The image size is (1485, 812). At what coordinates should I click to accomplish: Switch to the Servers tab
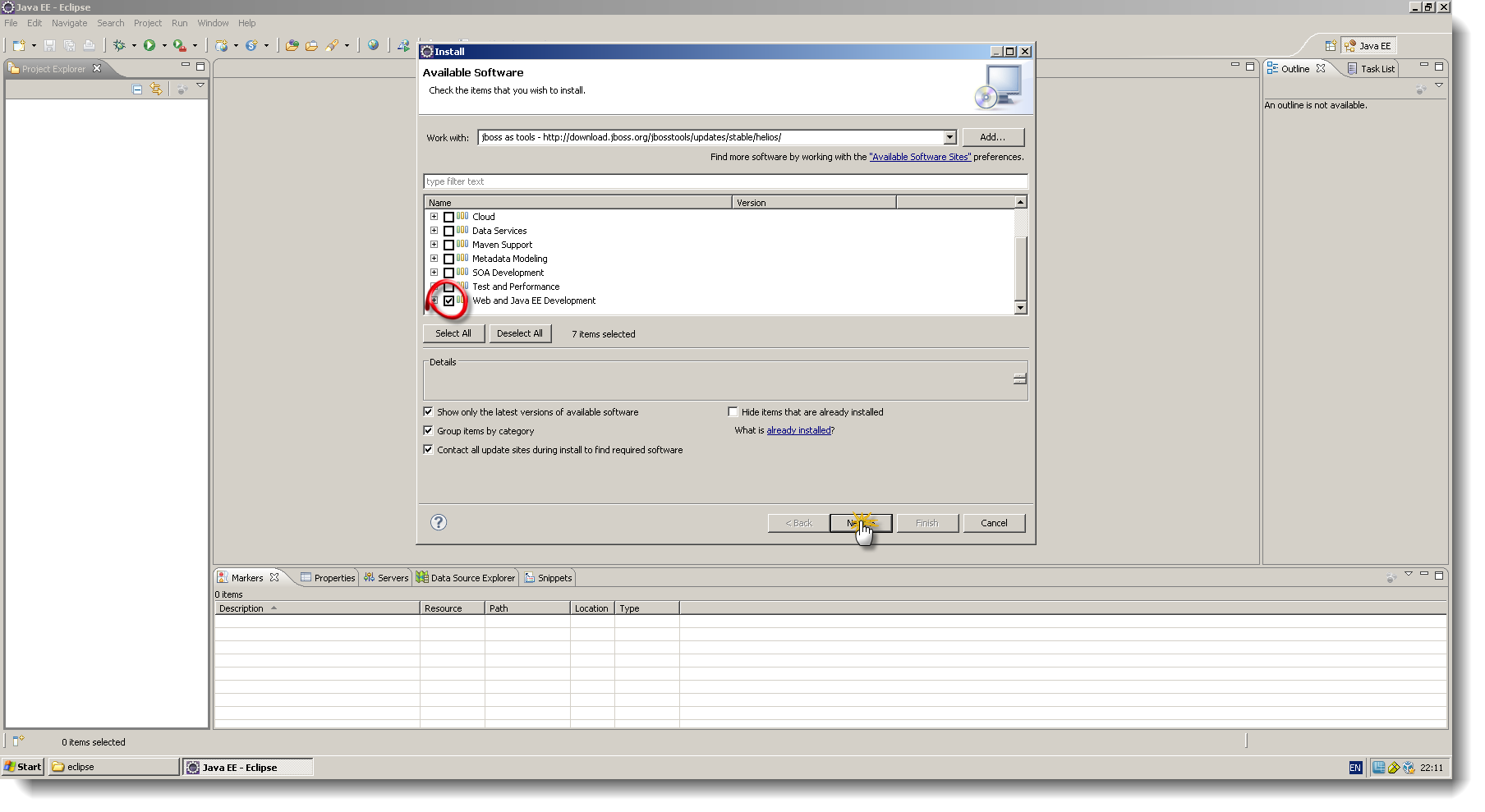pyautogui.click(x=386, y=577)
